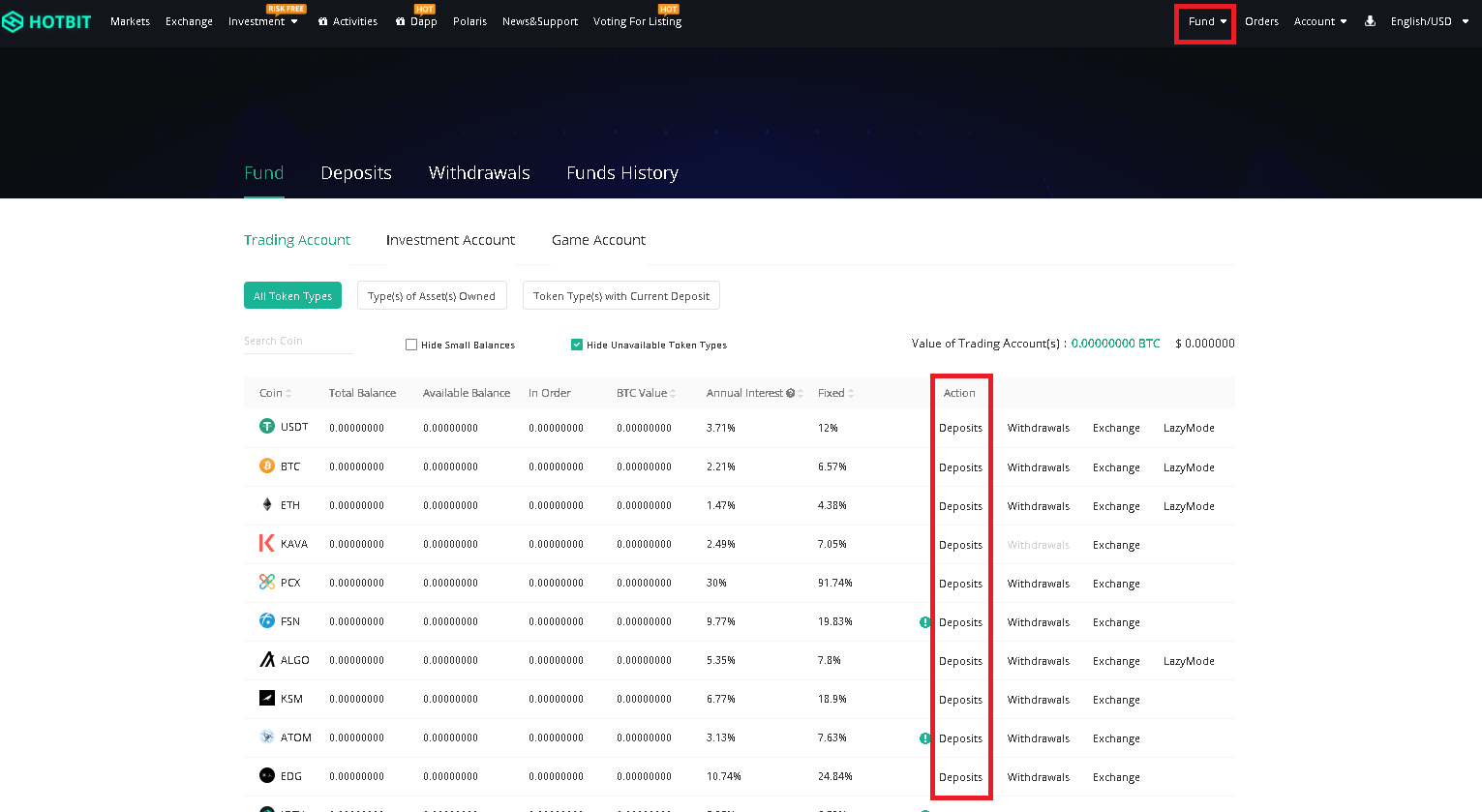The image size is (1482, 812).
Task: Click the ETH coin icon
Action: tap(267, 504)
